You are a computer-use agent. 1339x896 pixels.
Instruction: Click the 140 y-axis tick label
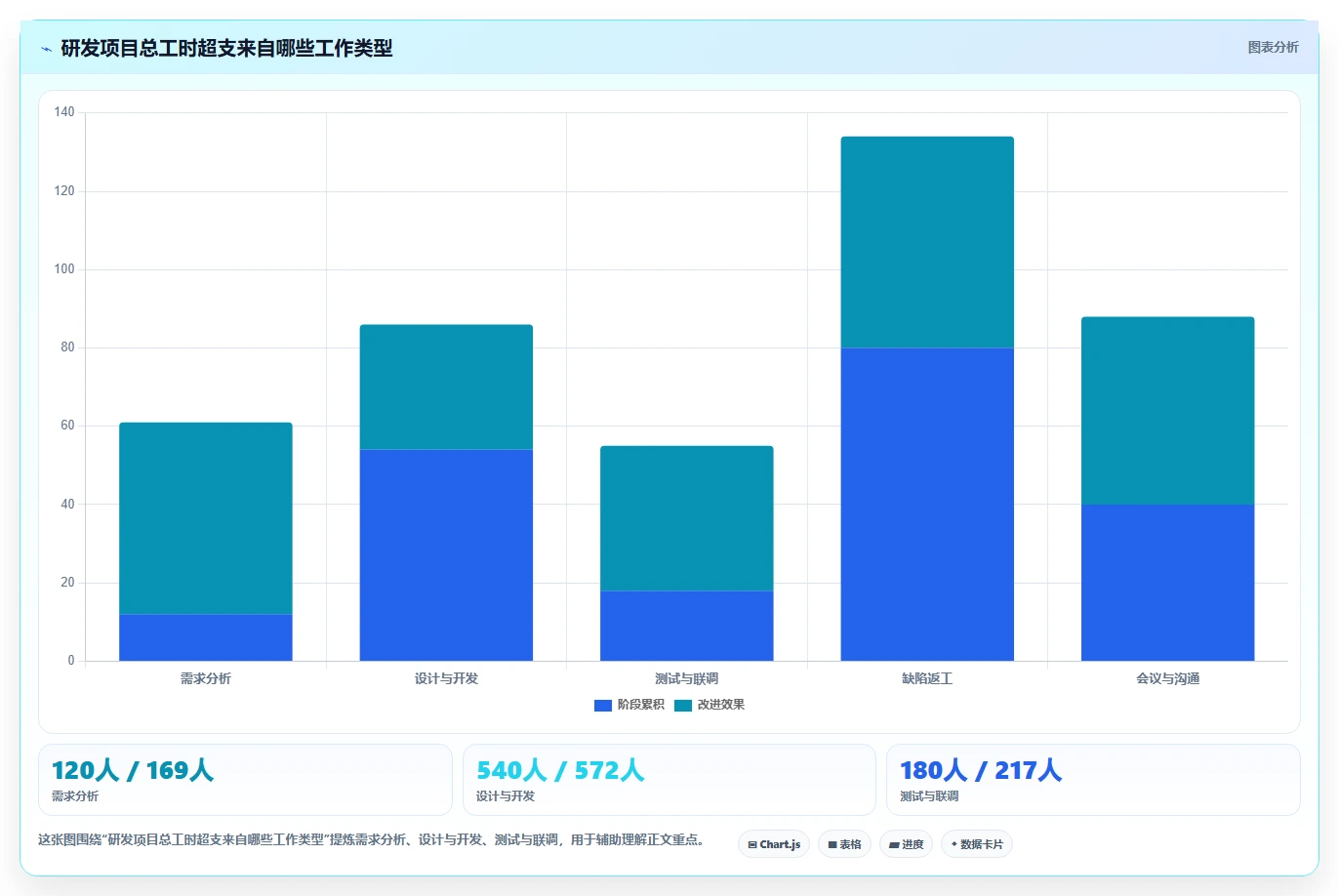pos(64,112)
